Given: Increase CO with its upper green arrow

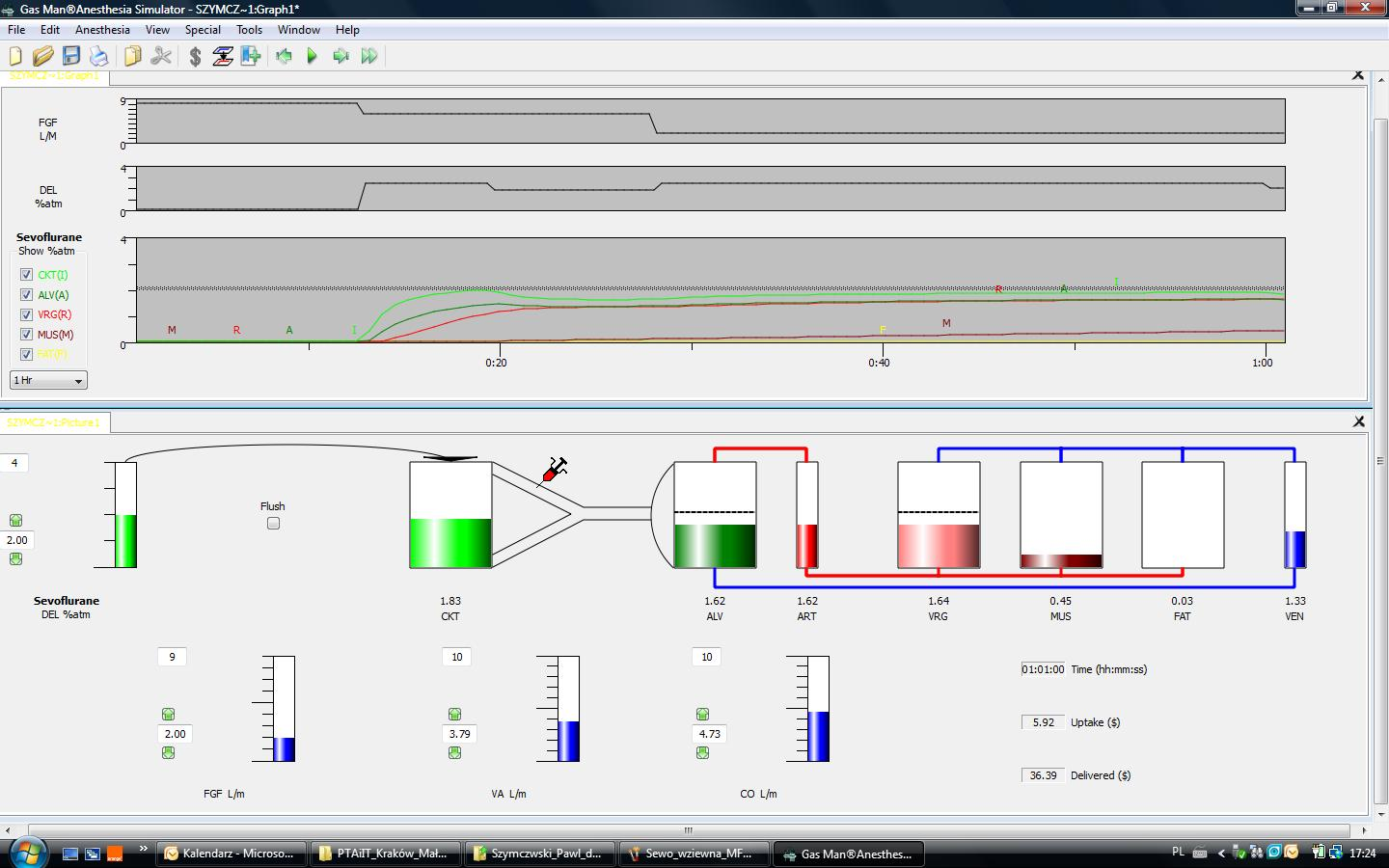Looking at the screenshot, I should 702,715.
